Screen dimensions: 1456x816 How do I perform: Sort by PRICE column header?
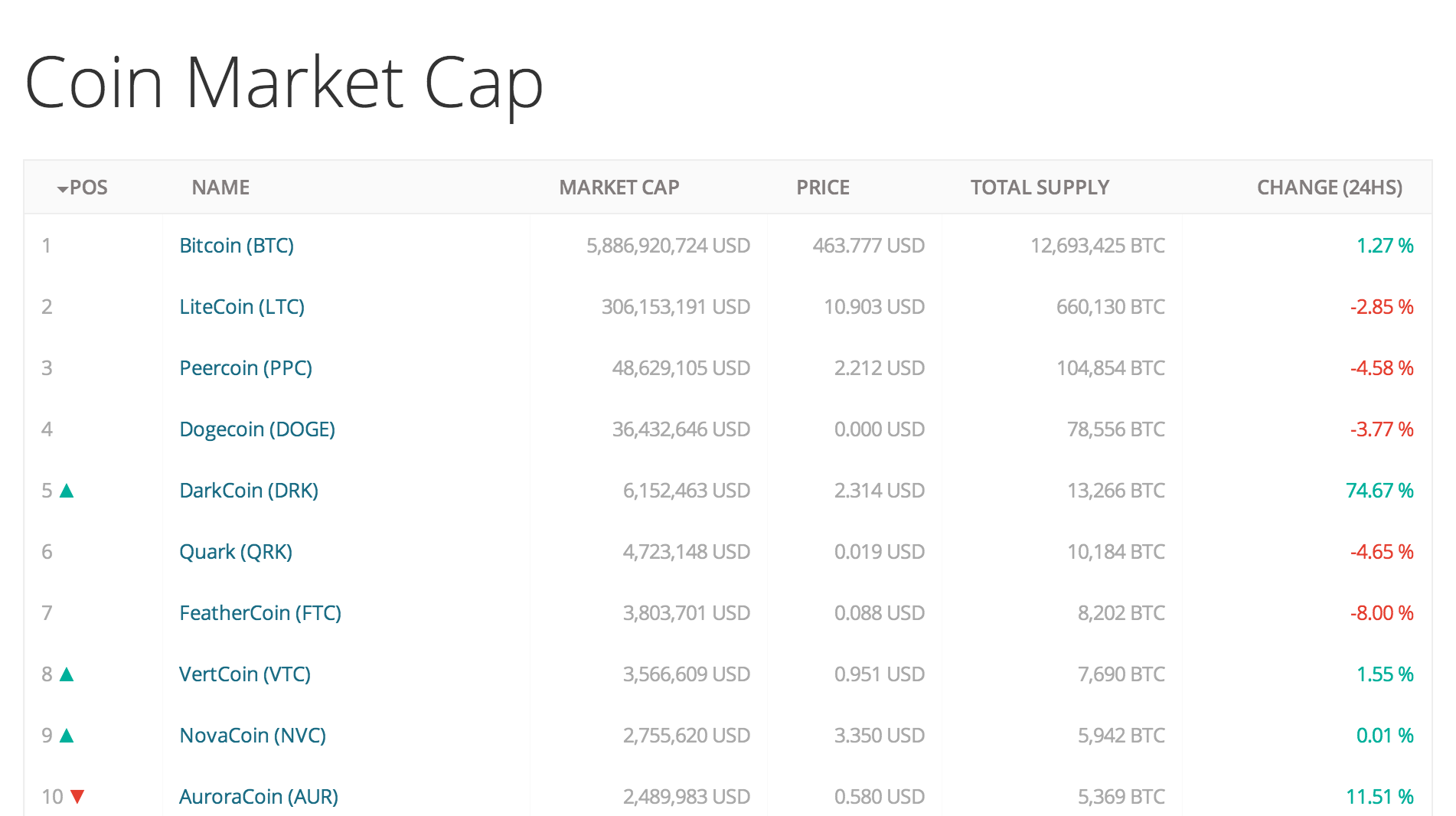coord(822,188)
